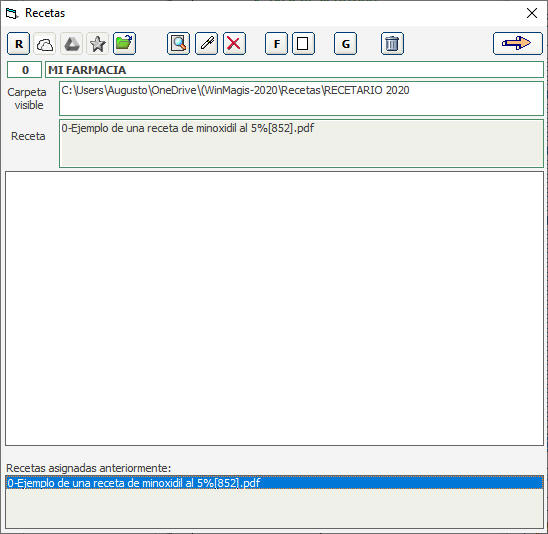Click the pharmacy number field showing 0
Viewport: 548px width, 534px height.
pos(24,70)
